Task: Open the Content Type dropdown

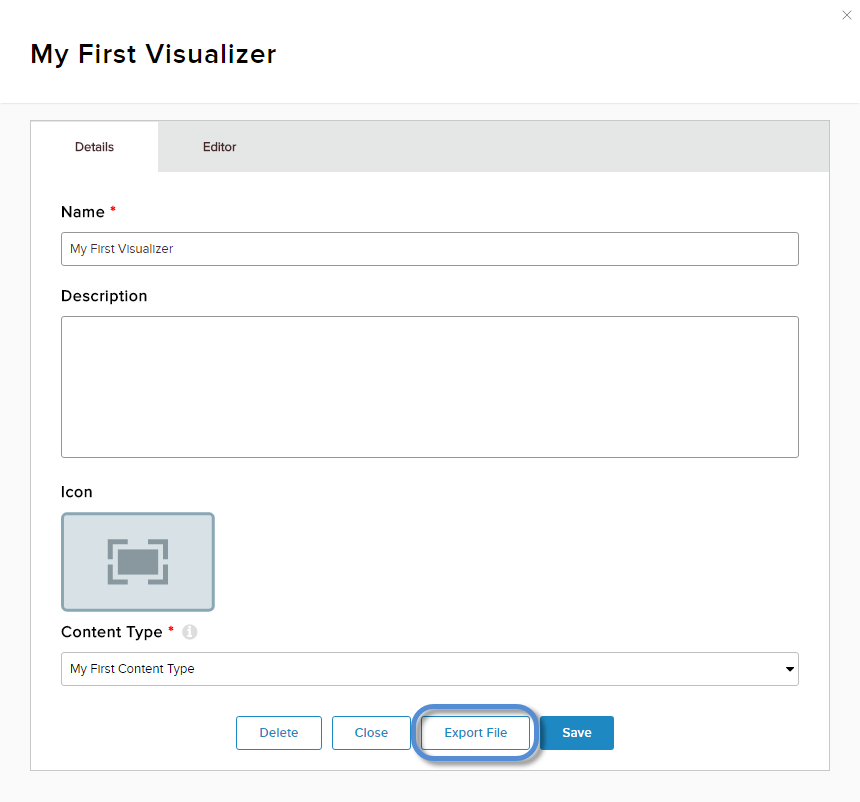Action: (x=429, y=669)
